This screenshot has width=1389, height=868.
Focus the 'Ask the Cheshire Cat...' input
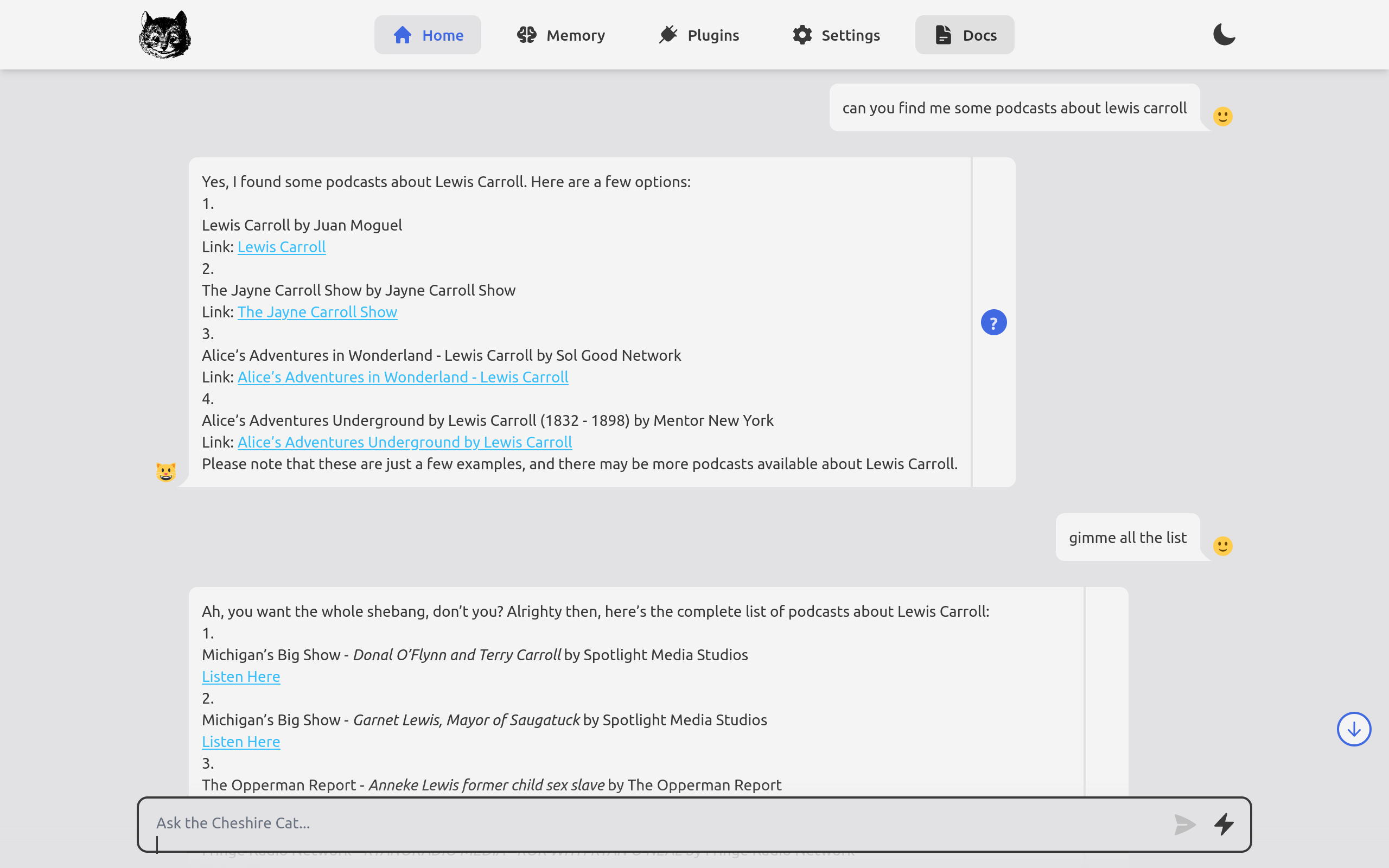pos(654,823)
